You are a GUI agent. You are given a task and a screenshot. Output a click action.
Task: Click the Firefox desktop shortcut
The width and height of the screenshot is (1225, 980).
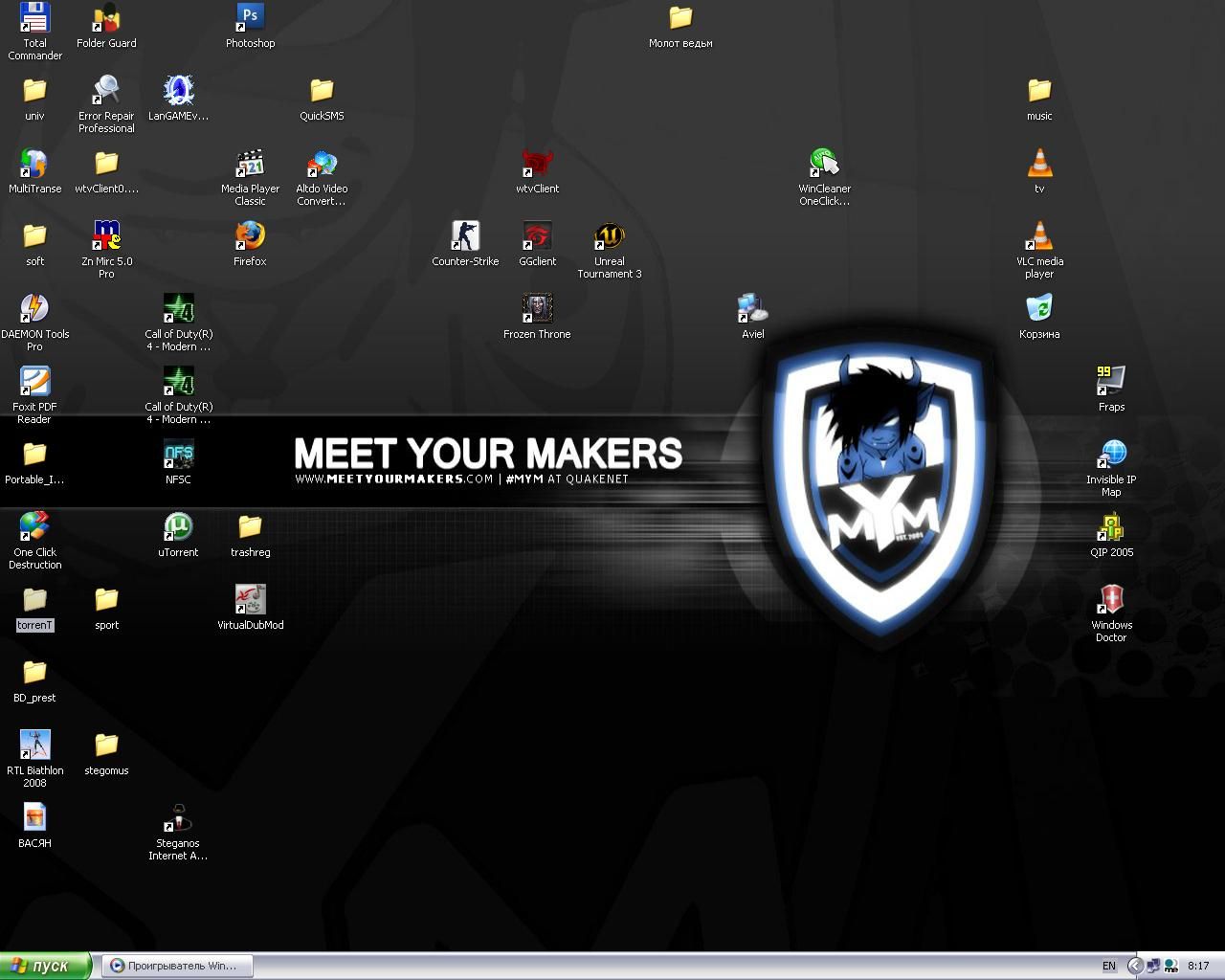coord(250,235)
